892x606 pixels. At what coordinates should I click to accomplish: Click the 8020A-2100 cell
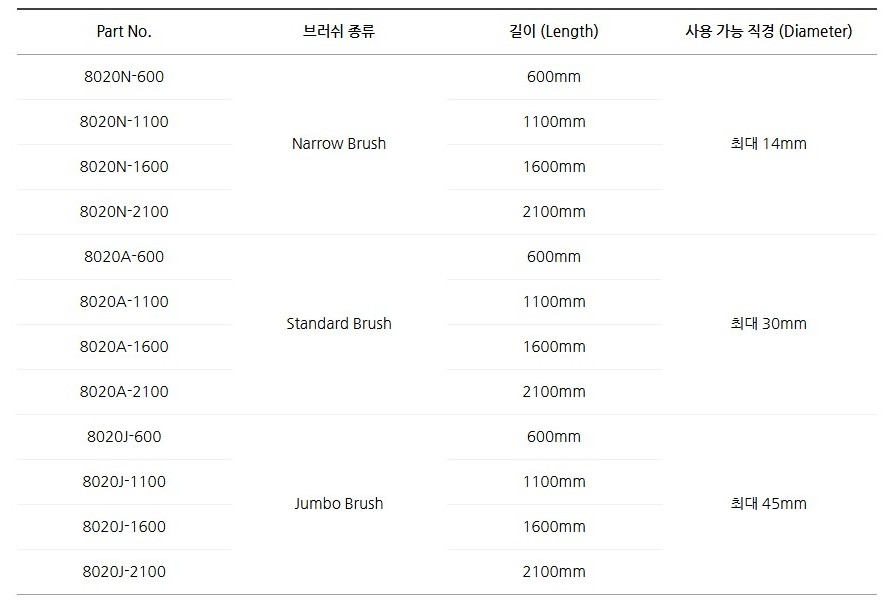tap(124, 392)
